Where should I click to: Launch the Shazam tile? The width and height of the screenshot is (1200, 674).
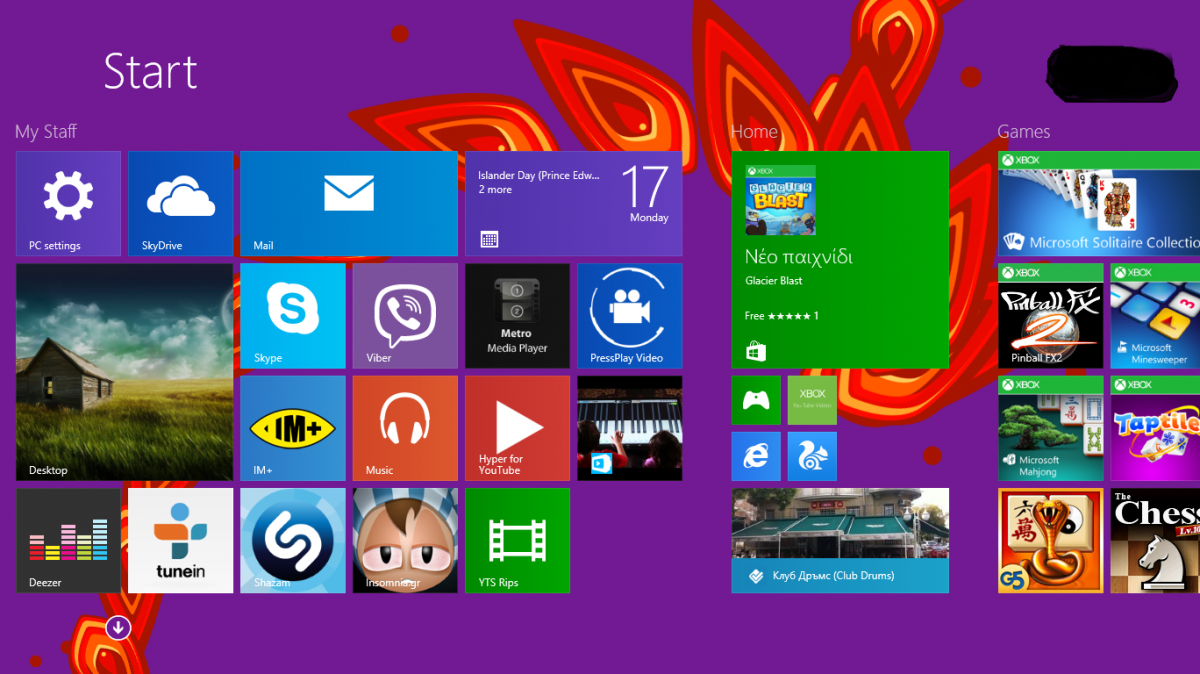pyautogui.click(x=293, y=541)
